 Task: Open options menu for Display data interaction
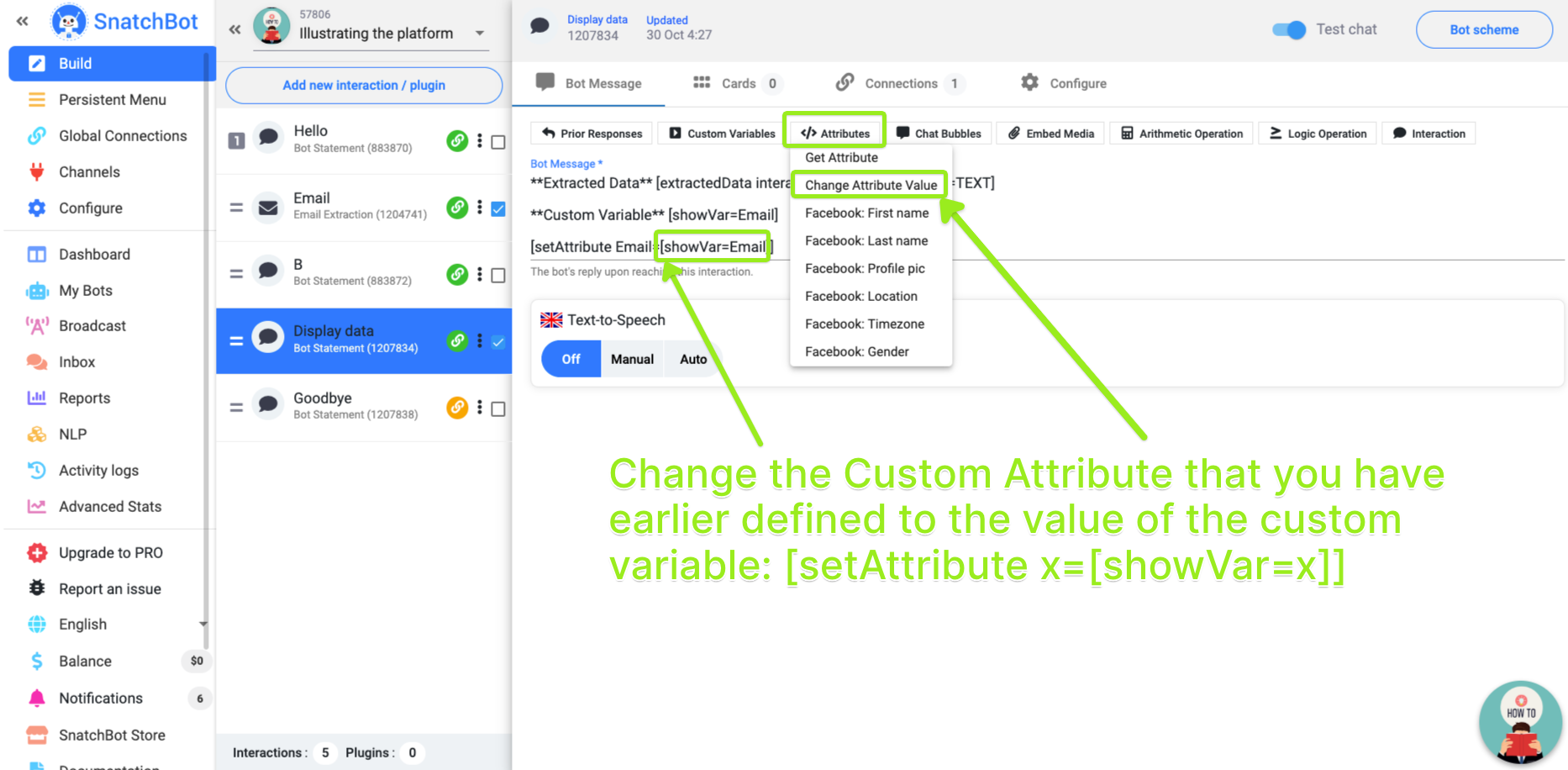click(480, 340)
